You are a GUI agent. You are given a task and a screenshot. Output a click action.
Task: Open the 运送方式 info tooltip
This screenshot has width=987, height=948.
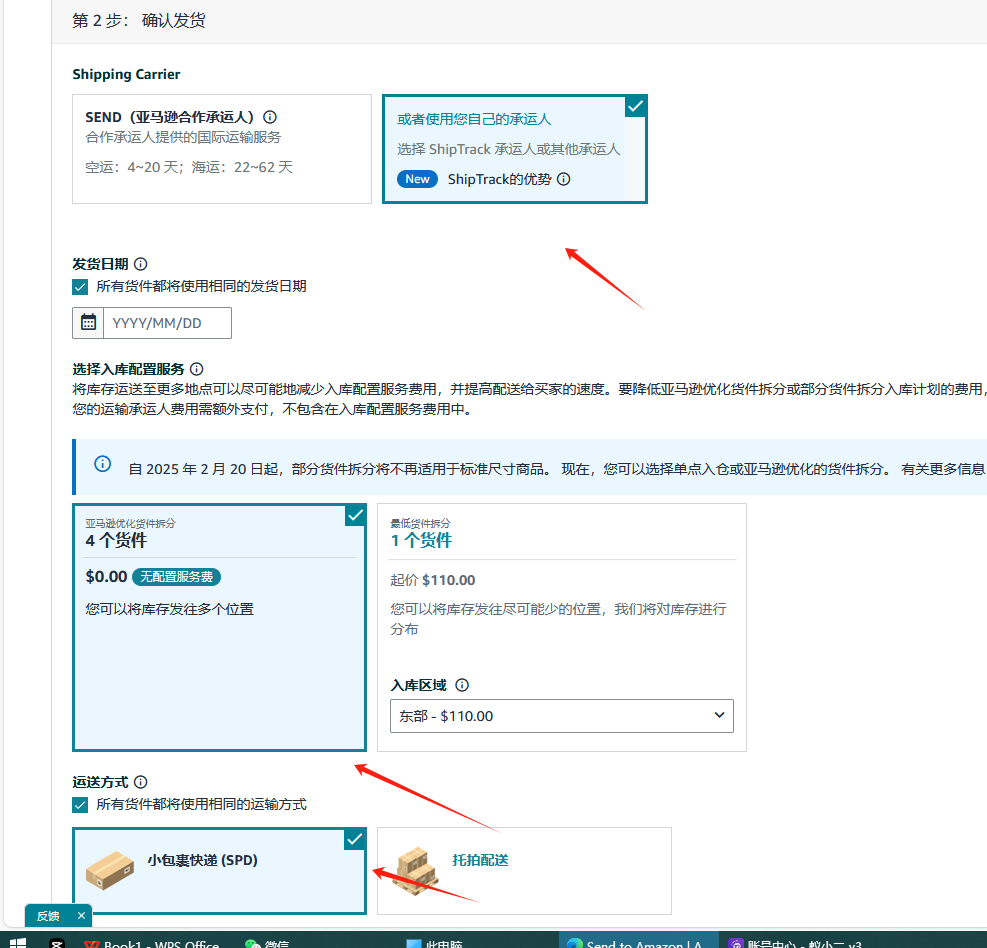tap(139, 781)
